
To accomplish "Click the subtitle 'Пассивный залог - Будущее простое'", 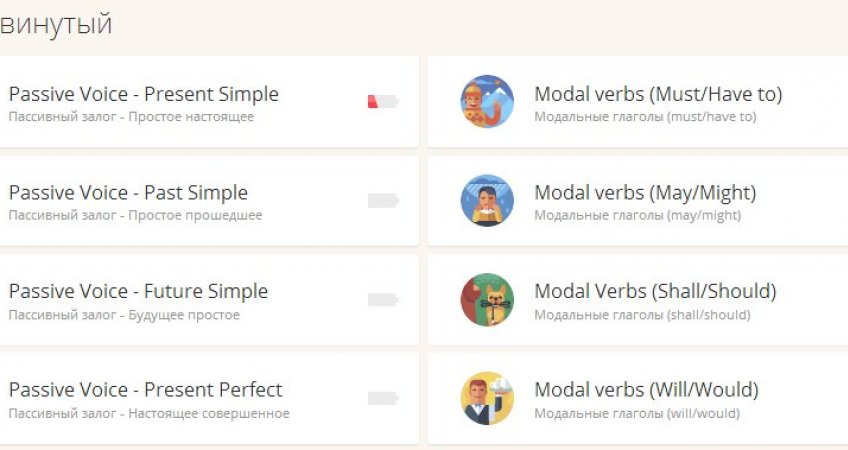I will click(x=124, y=314).
